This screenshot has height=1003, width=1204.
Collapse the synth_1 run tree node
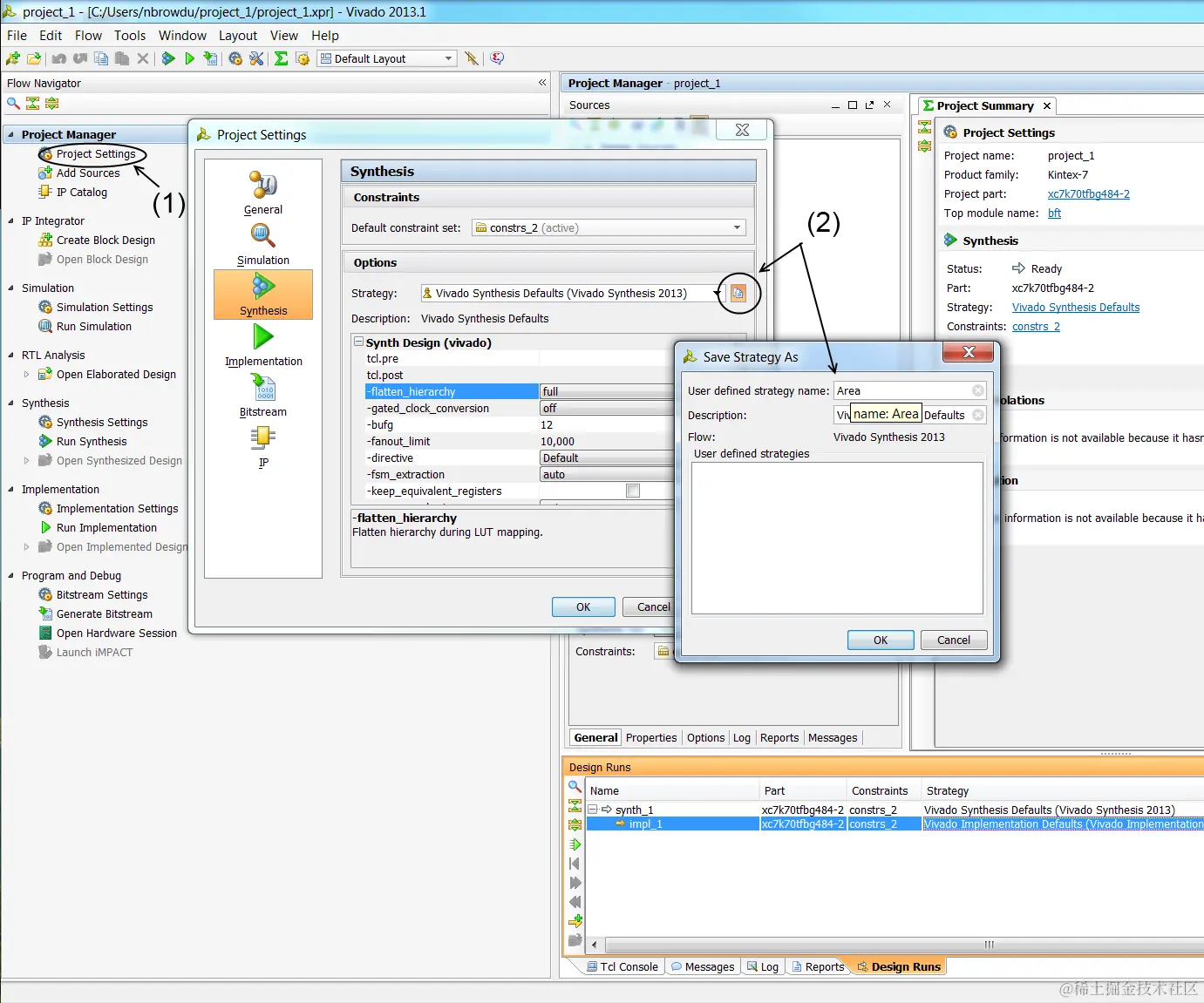(593, 810)
